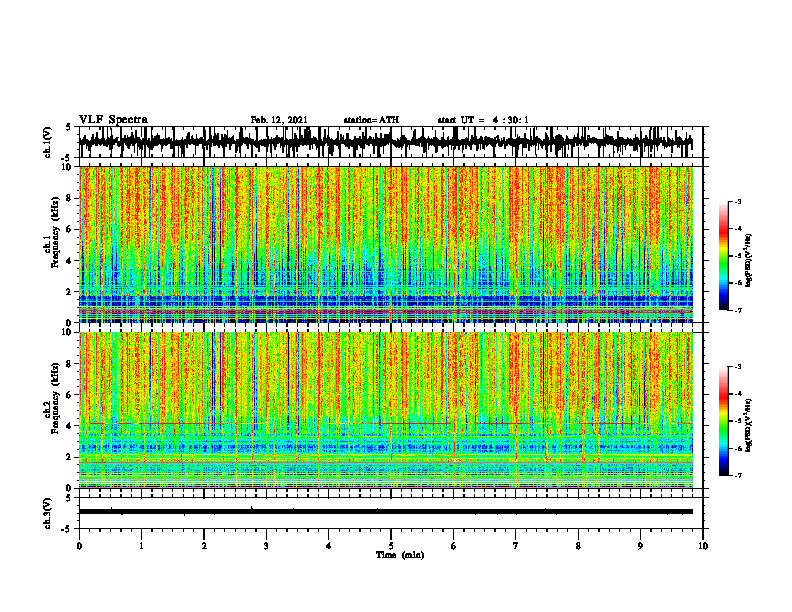Click the "4" frequency tick of ch.2 spectrogram
The width and height of the screenshot is (792, 612).
[x=70, y=426]
